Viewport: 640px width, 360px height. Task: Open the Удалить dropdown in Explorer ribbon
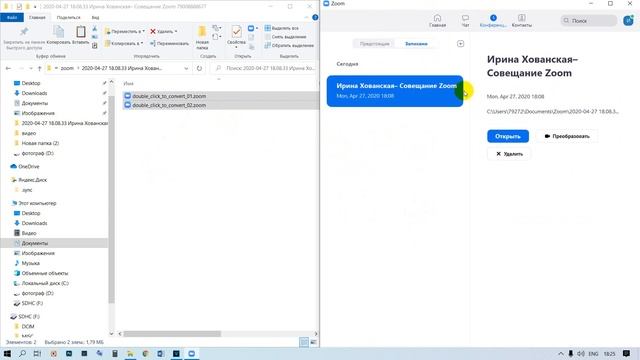pyautogui.click(x=163, y=31)
